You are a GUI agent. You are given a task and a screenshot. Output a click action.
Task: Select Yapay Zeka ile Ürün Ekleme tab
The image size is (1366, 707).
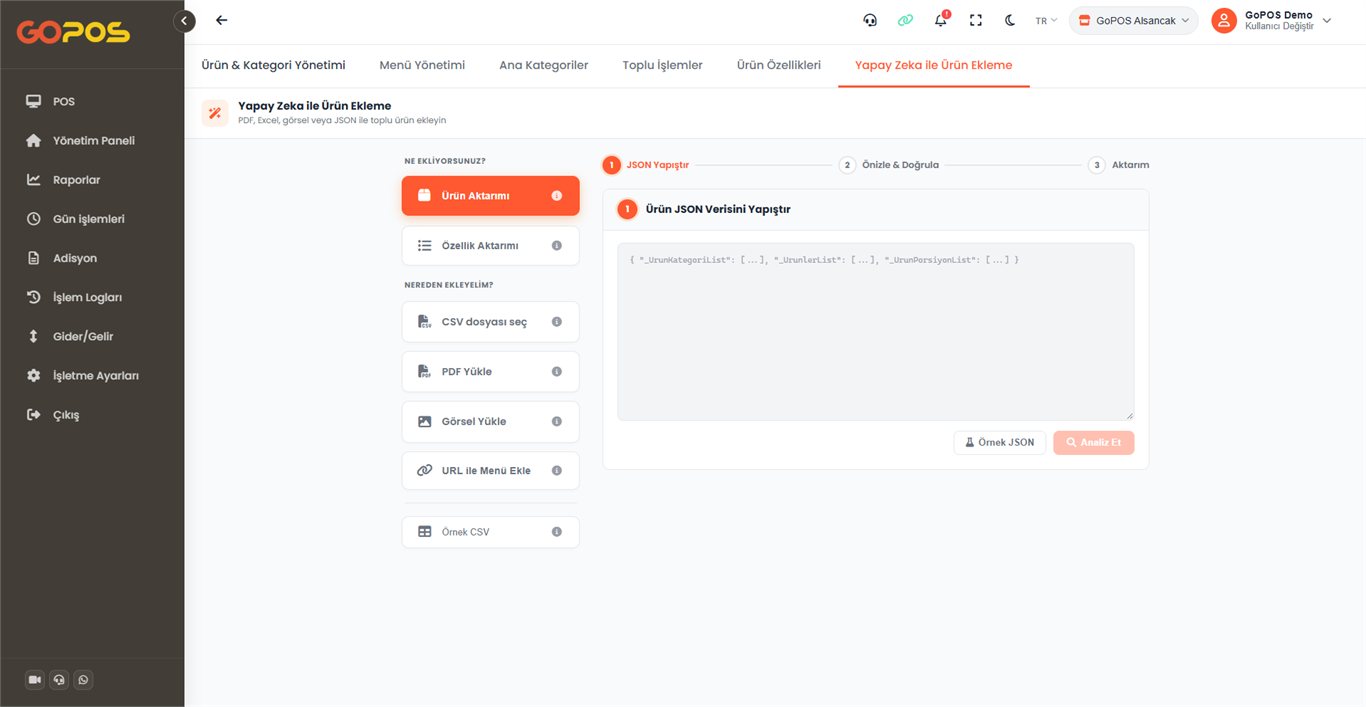(933, 65)
